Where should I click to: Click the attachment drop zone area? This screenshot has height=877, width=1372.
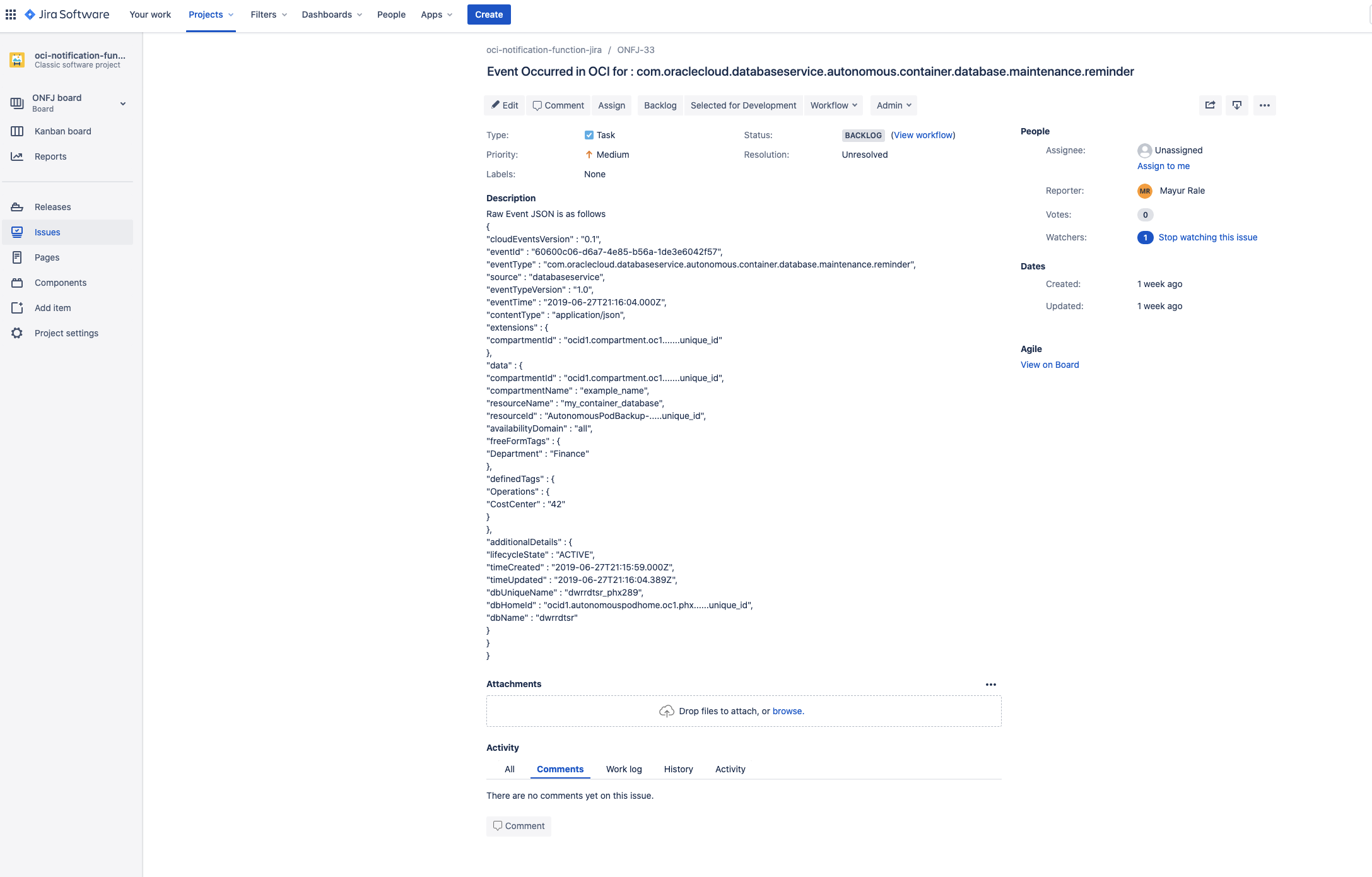pos(743,711)
